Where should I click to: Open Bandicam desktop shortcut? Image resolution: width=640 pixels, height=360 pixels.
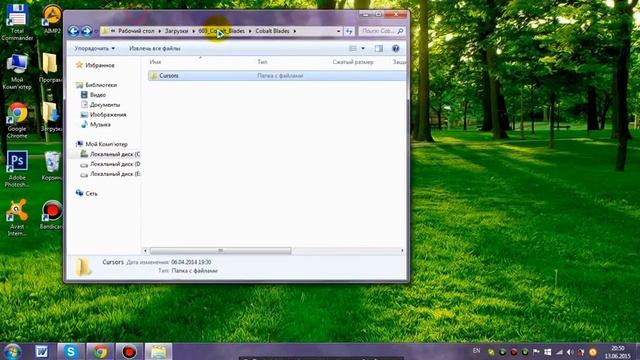(x=52, y=215)
